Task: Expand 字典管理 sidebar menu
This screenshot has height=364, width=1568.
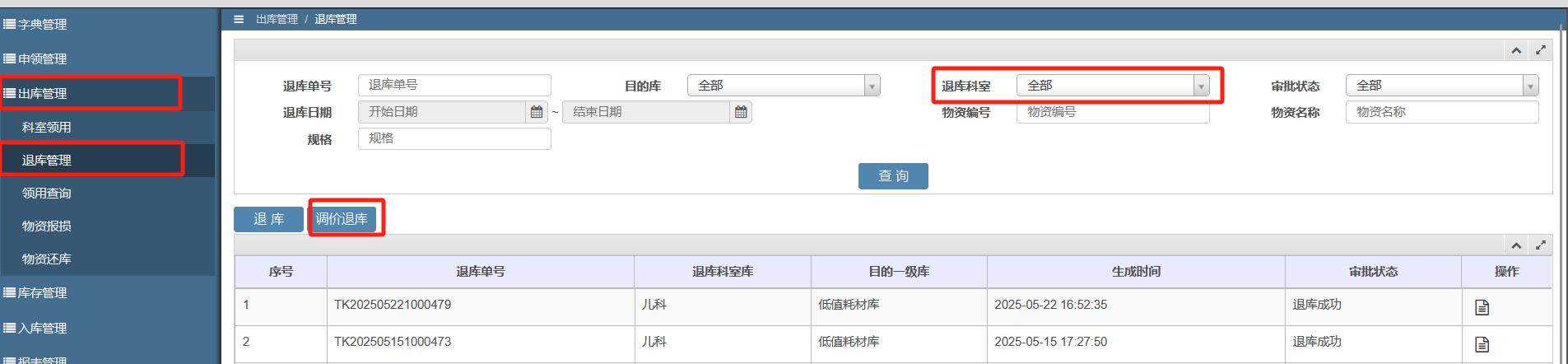Action: click(x=107, y=25)
